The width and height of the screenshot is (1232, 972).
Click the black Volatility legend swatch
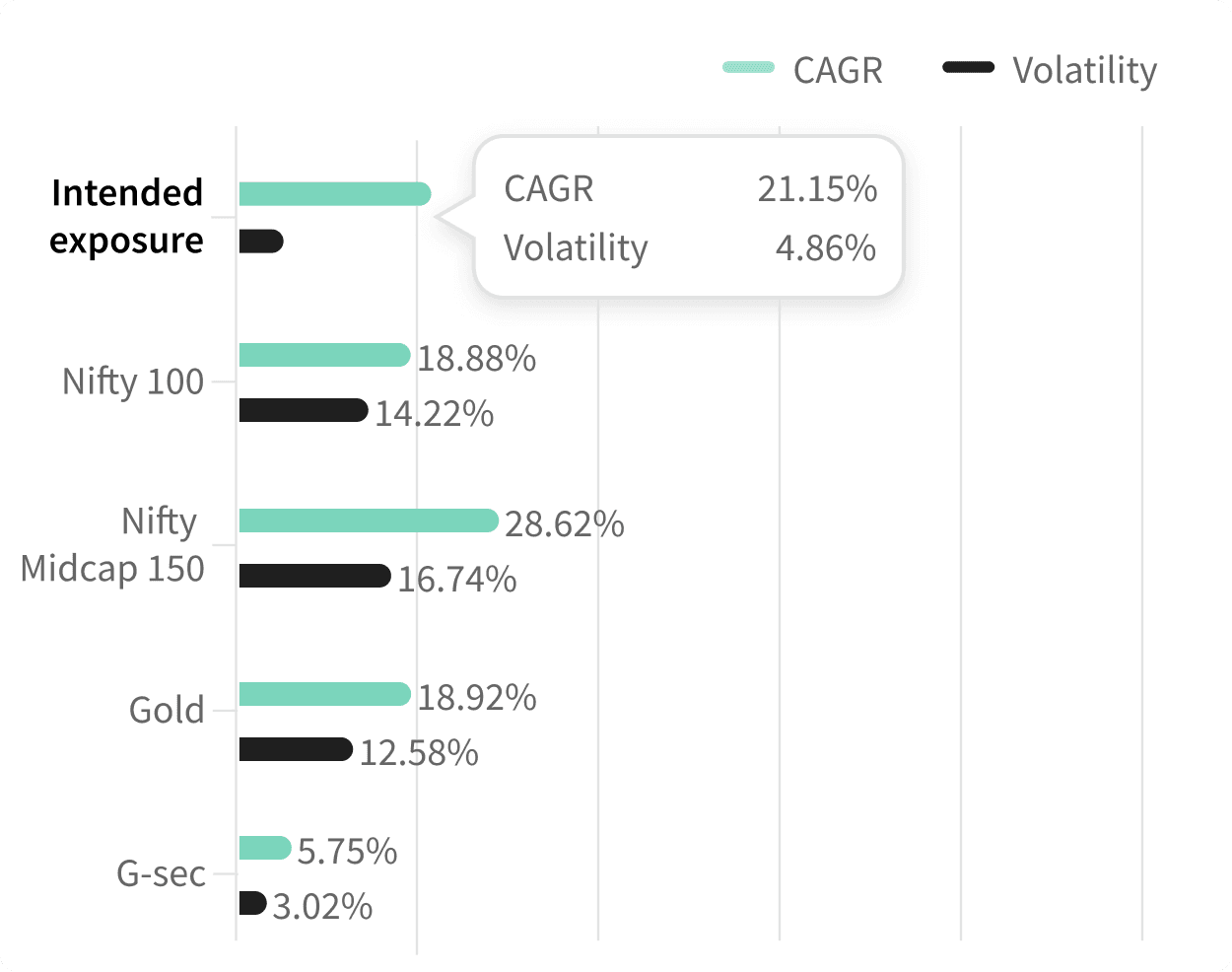(968, 68)
